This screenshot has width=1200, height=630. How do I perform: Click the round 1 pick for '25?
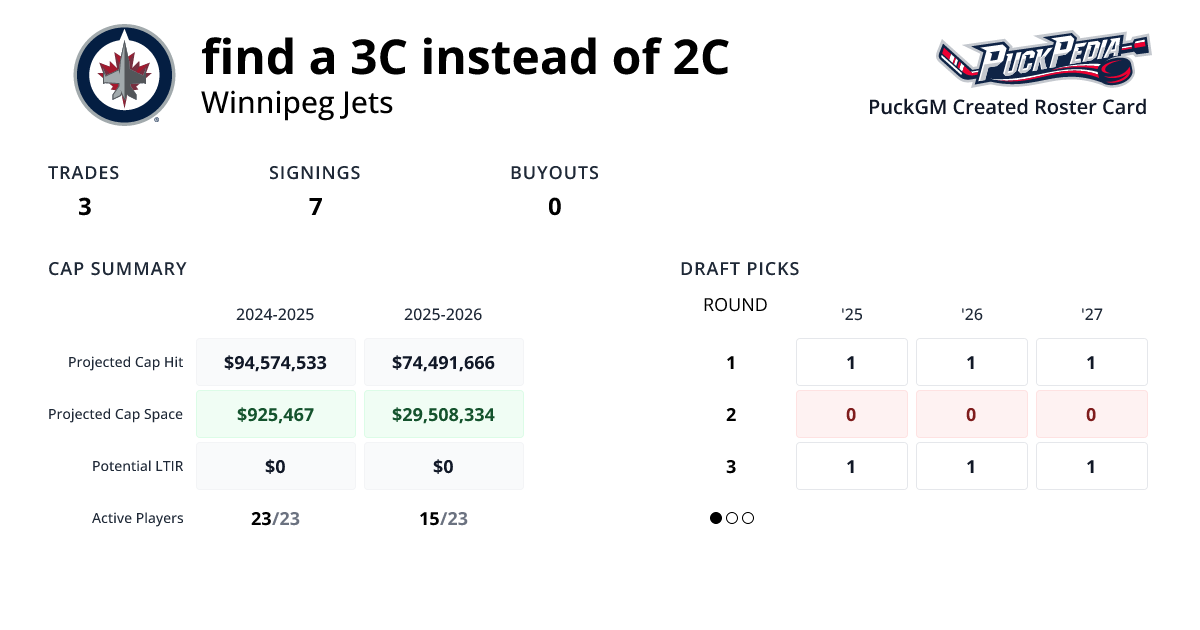(851, 362)
